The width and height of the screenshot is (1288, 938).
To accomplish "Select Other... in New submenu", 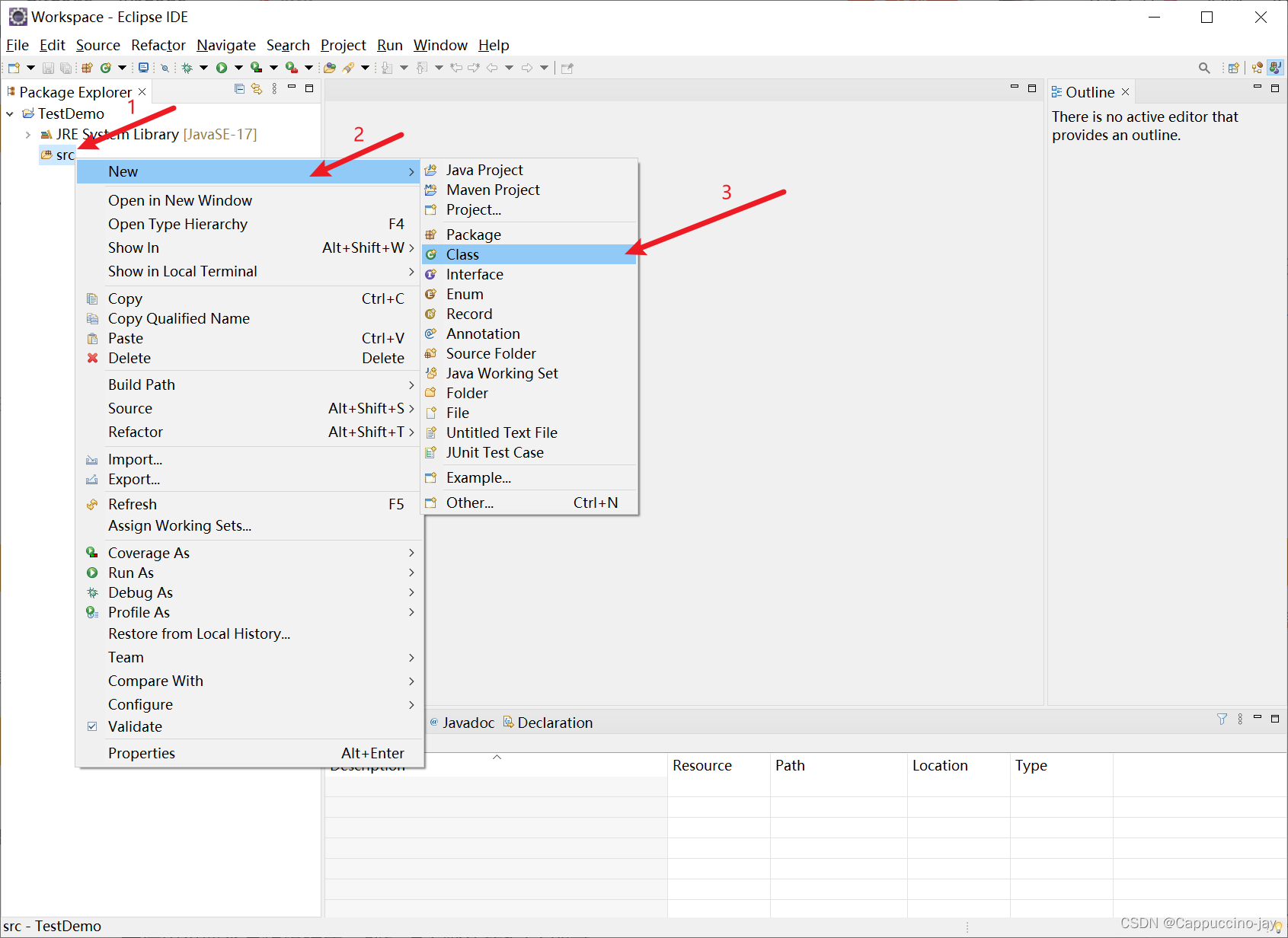I will (529, 502).
